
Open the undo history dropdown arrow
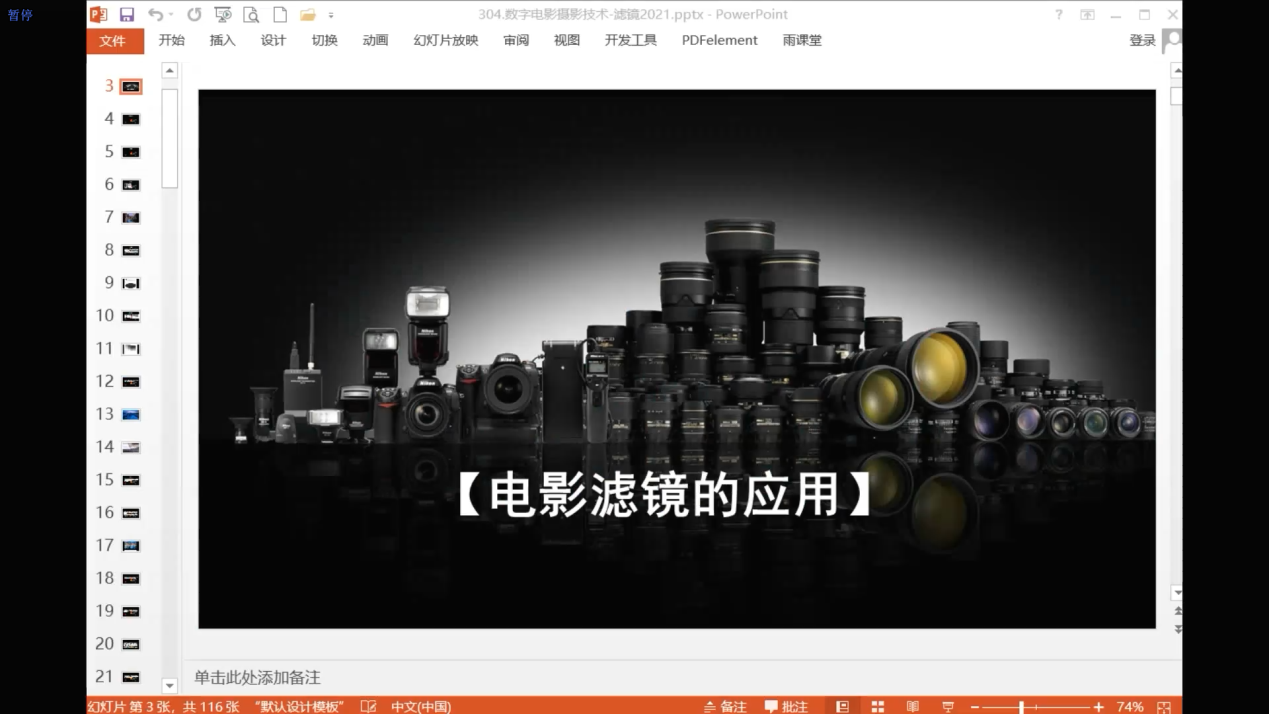click(x=171, y=15)
